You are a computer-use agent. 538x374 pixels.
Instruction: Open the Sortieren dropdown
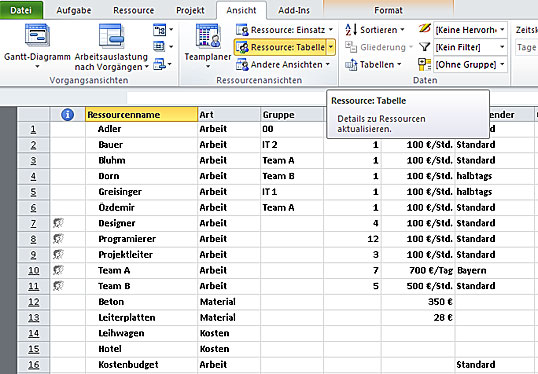375,30
